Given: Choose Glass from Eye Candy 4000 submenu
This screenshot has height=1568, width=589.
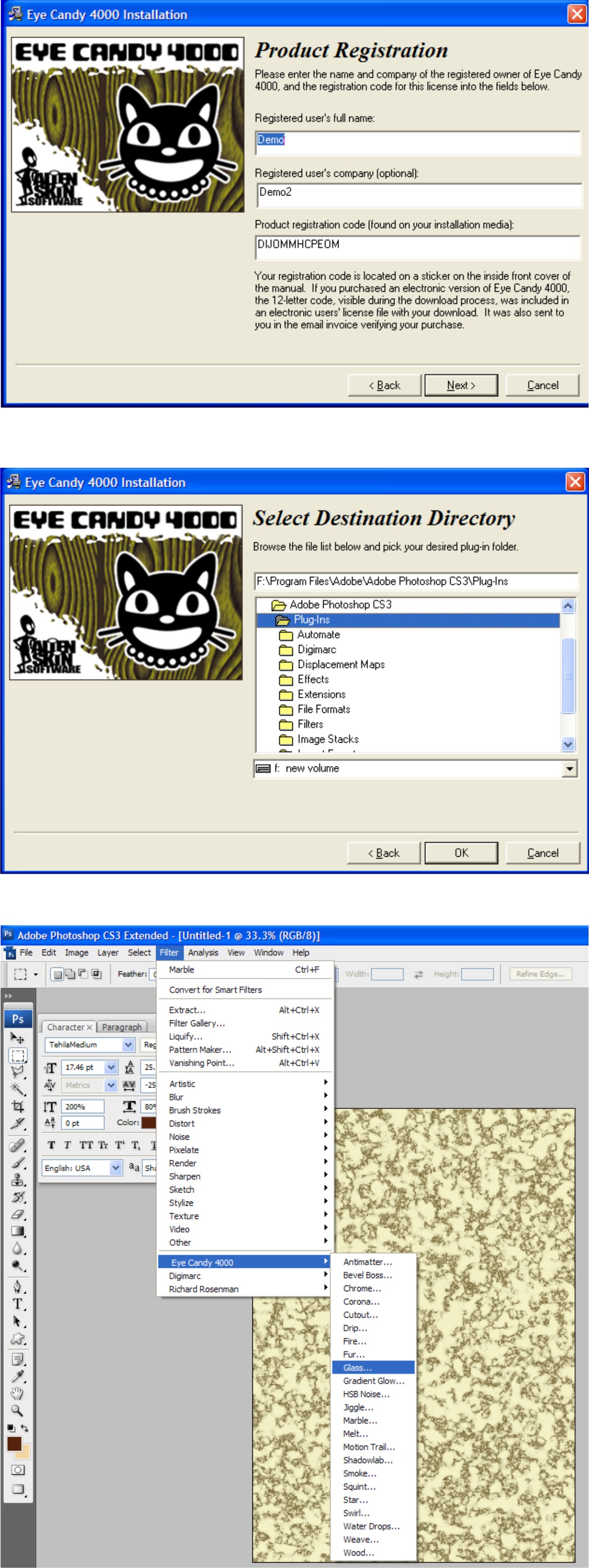Looking at the screenshot, I should click(x=373, y=1368).
